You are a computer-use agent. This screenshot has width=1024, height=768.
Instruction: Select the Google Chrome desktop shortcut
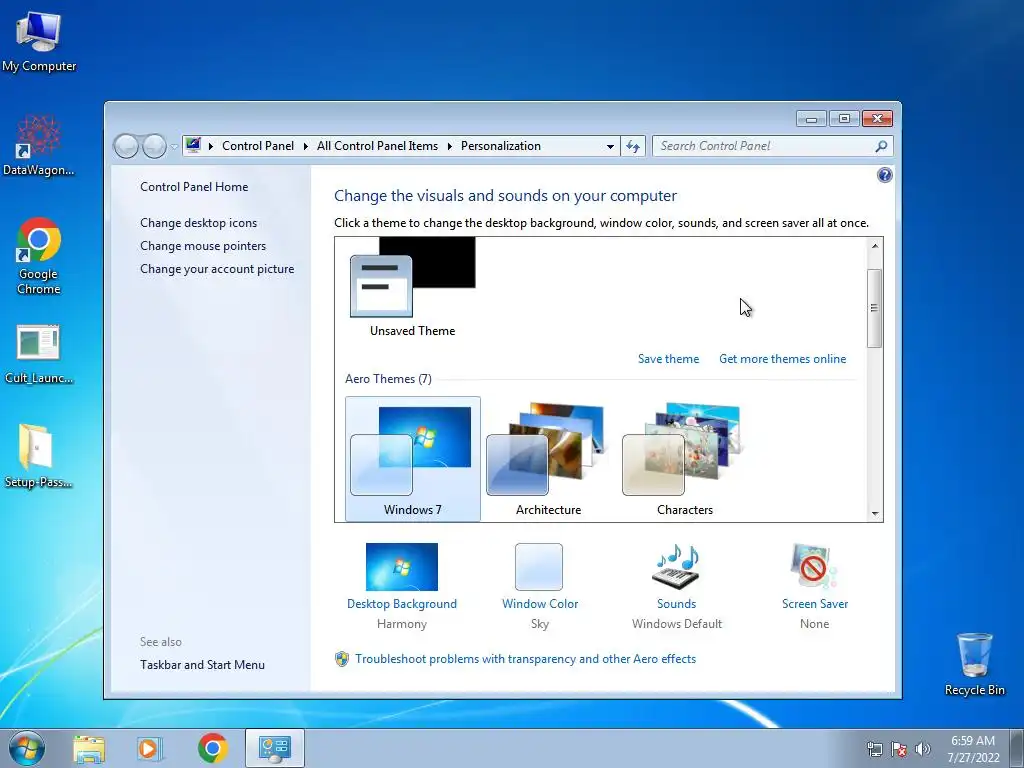pyautogui.click(x=39, y=256)
